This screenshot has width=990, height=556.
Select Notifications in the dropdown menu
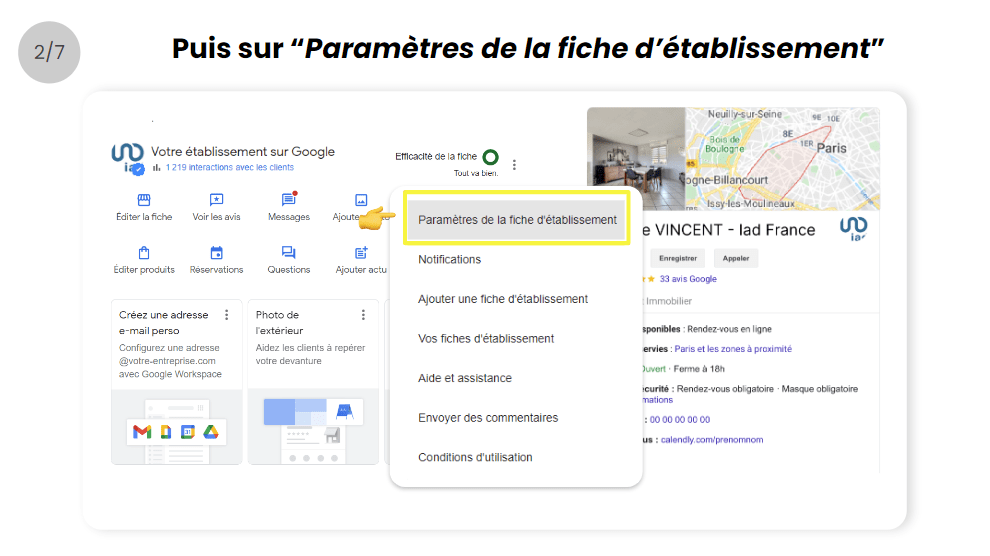coord(450,259)
